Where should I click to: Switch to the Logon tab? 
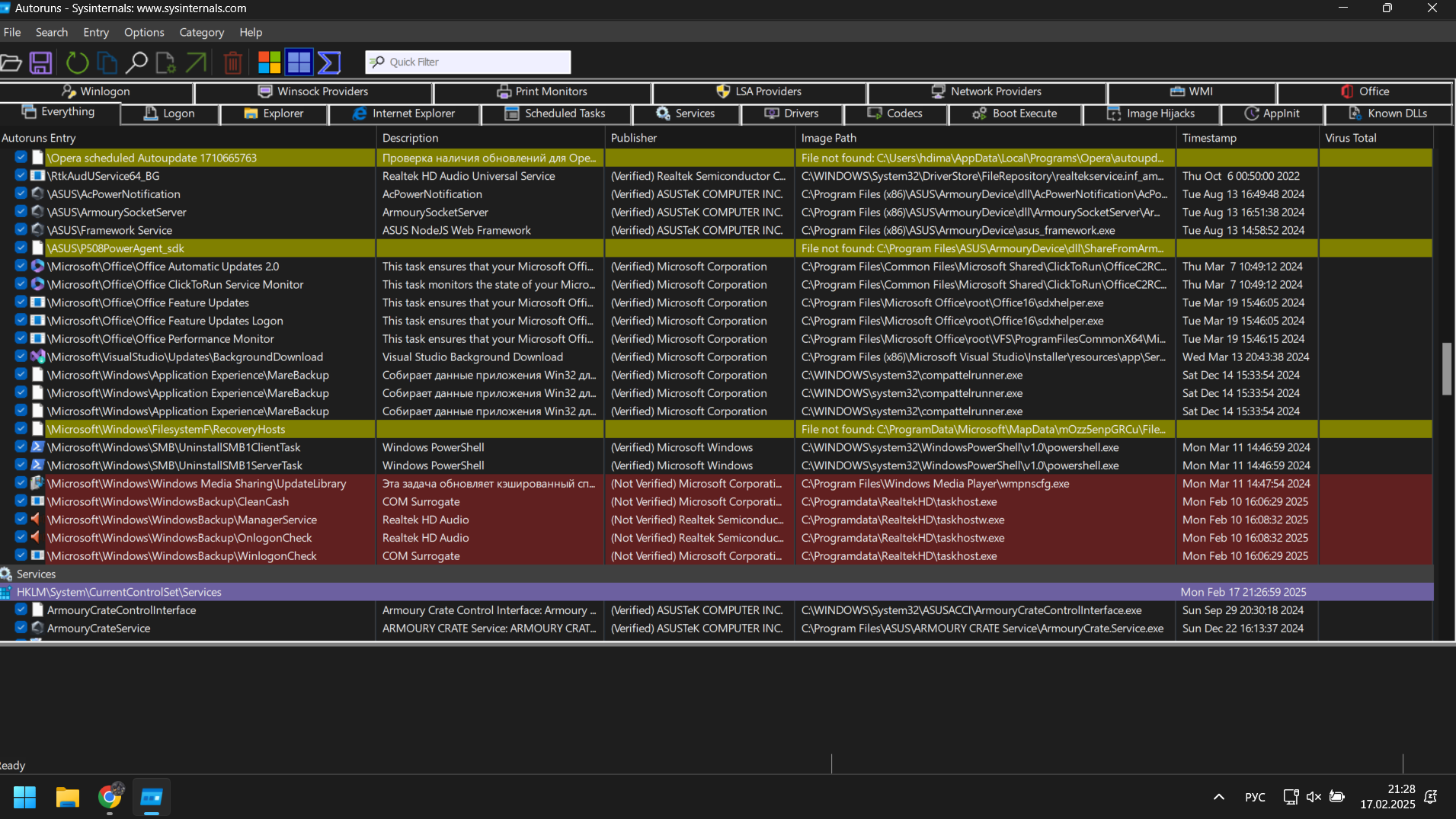coord(169,114)
